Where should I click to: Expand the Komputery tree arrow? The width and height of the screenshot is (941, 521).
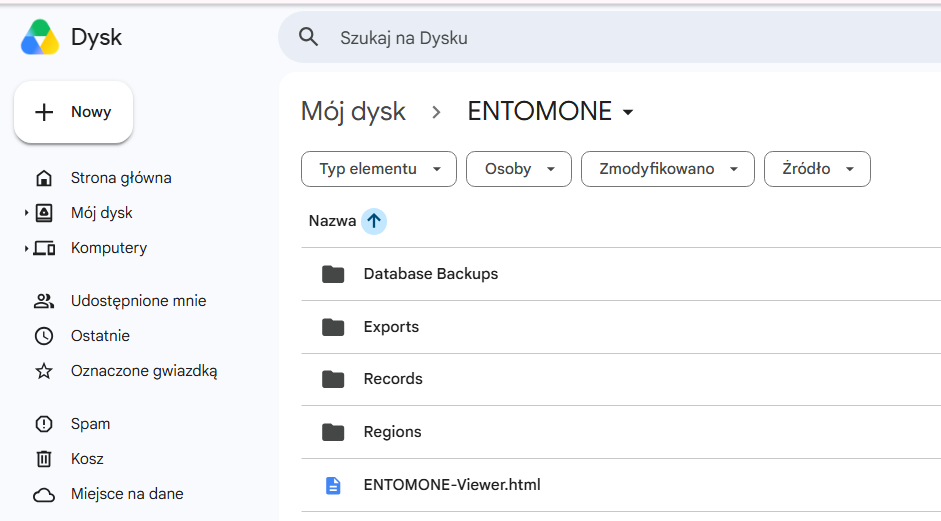pos(26,248)
